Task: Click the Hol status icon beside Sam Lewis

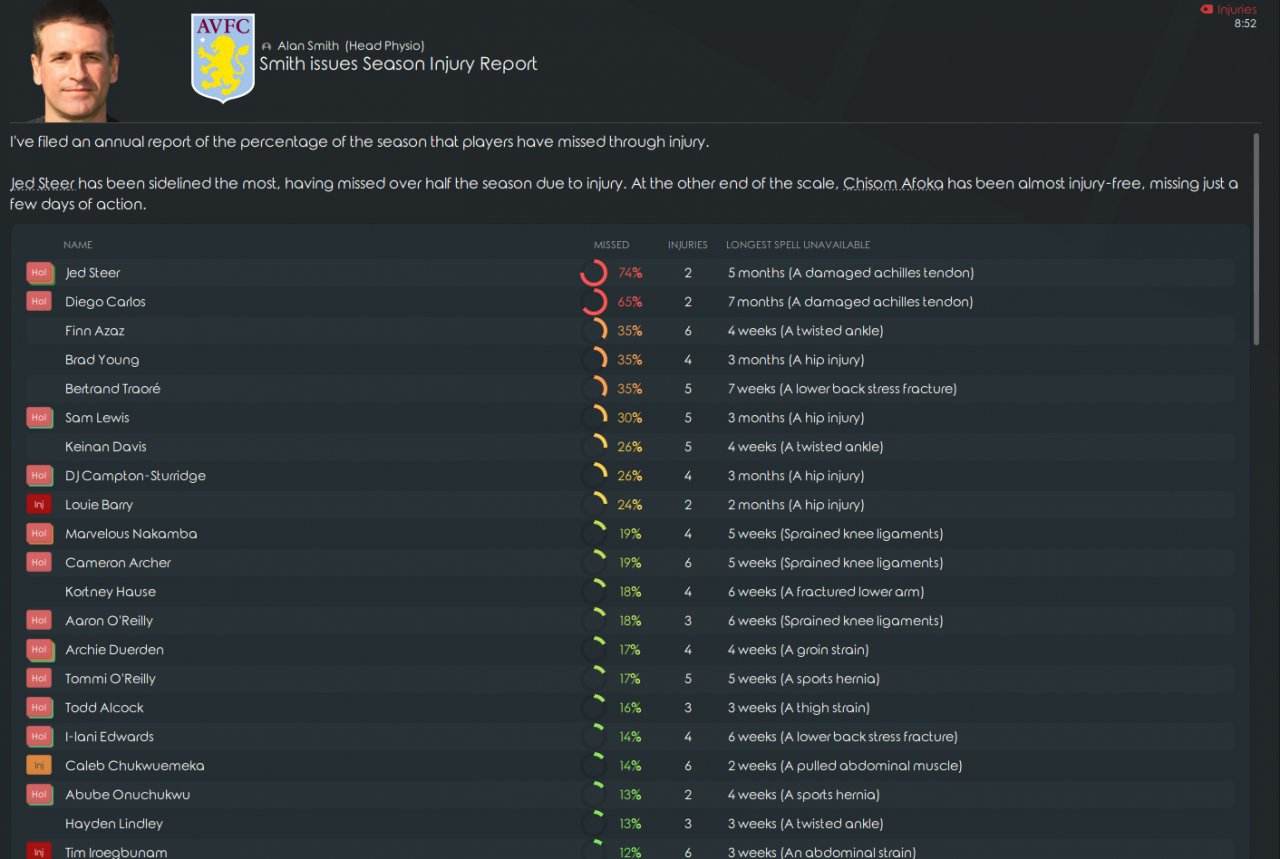Action: [x=39, y=418]
